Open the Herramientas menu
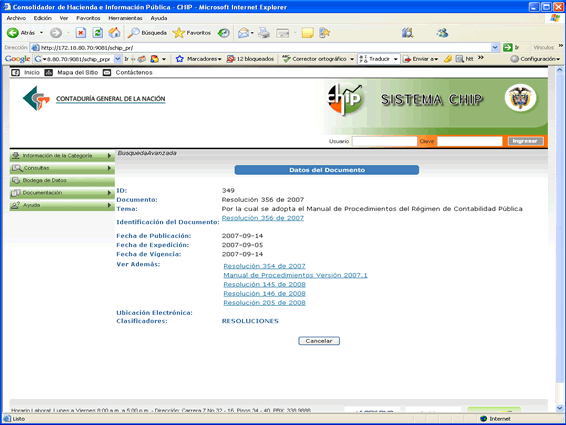This screenshot has height=425, width=566. (x=125, y=18)
